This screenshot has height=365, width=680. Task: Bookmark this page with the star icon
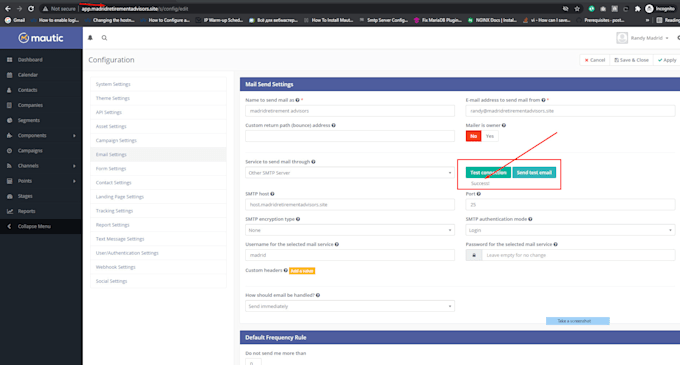click(577, 9)
